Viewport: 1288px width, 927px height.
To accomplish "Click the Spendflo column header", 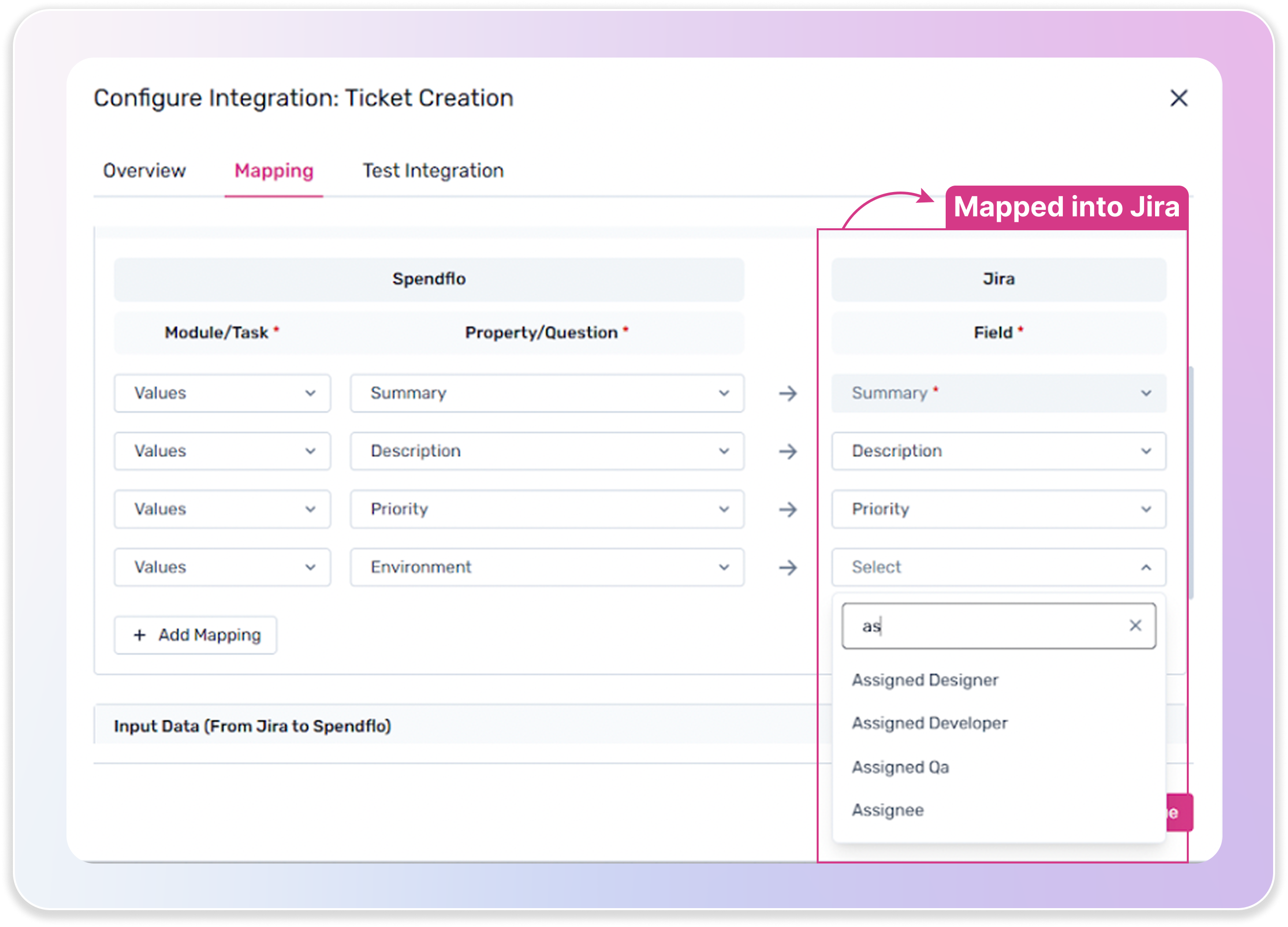I will coord(429,279).
